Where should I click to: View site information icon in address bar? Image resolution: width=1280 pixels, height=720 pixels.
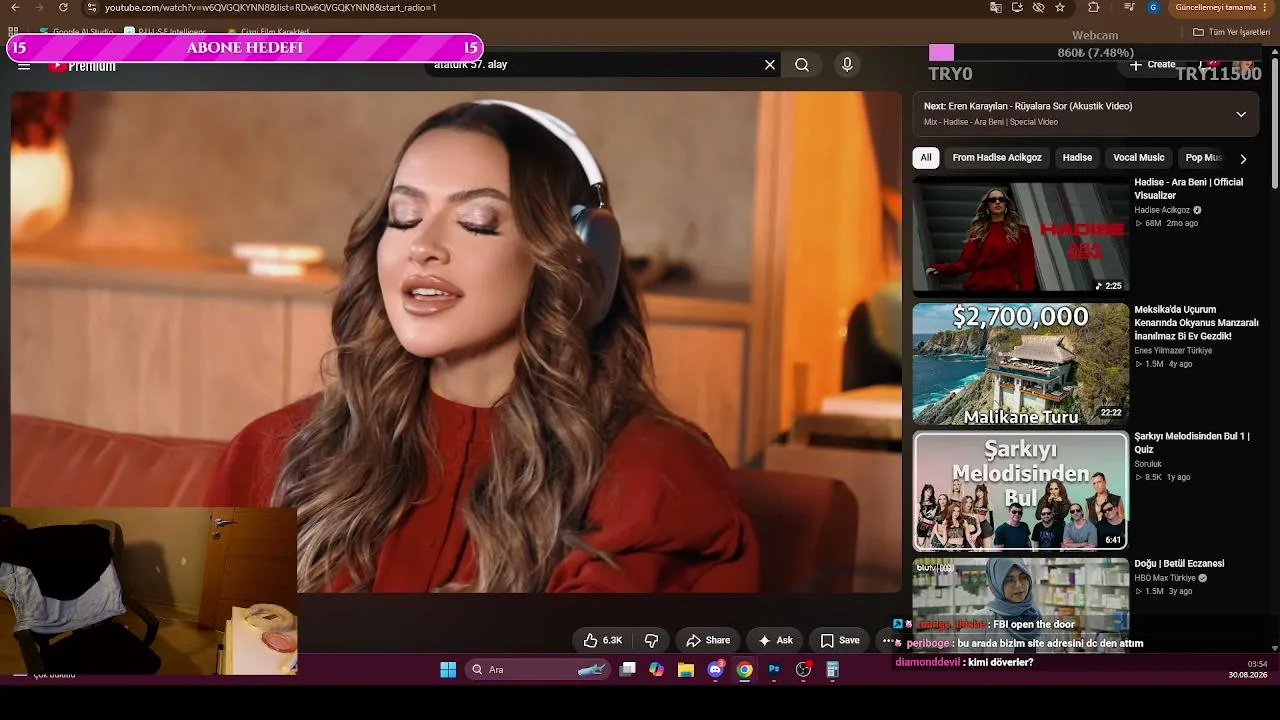pos(92,8)
